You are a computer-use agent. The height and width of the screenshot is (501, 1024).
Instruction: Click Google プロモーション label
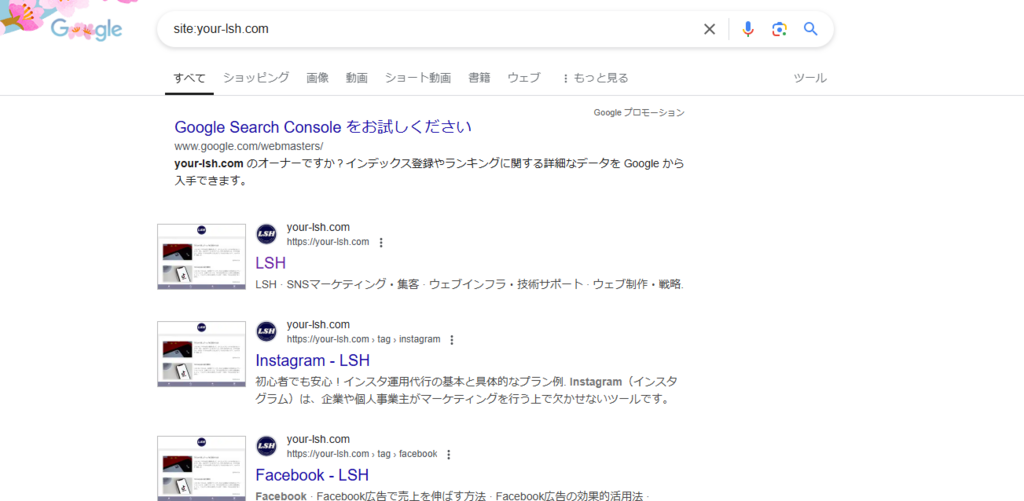[x=639, y=113]
